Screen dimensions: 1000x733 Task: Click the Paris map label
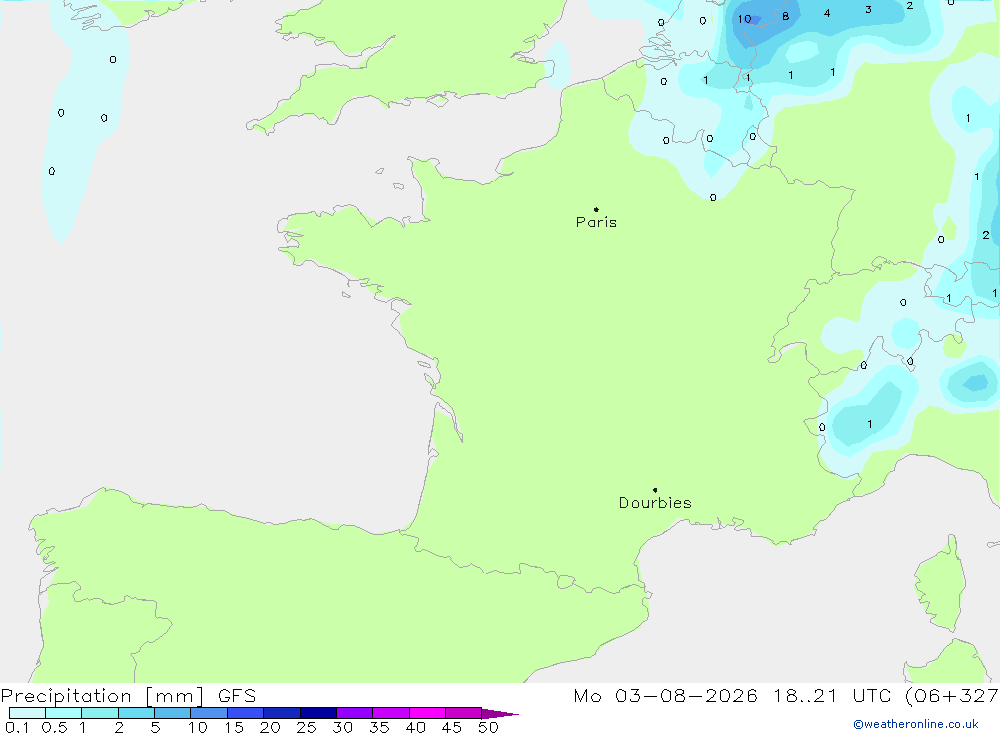point(596,222)
